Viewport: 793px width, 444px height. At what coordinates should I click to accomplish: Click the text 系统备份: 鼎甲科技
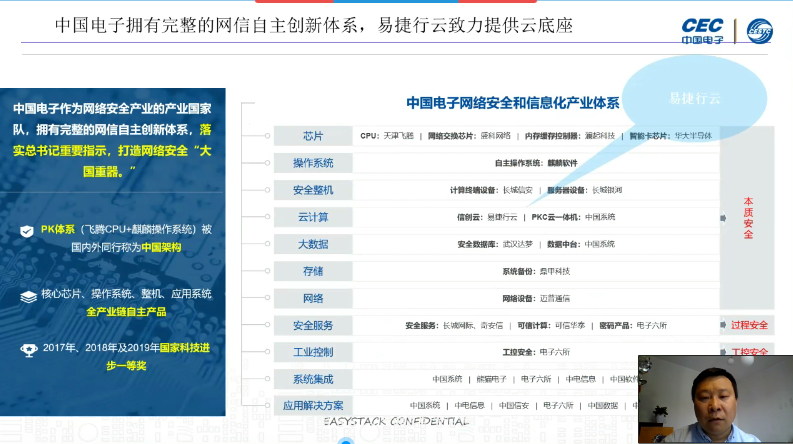tap(536, 272)
